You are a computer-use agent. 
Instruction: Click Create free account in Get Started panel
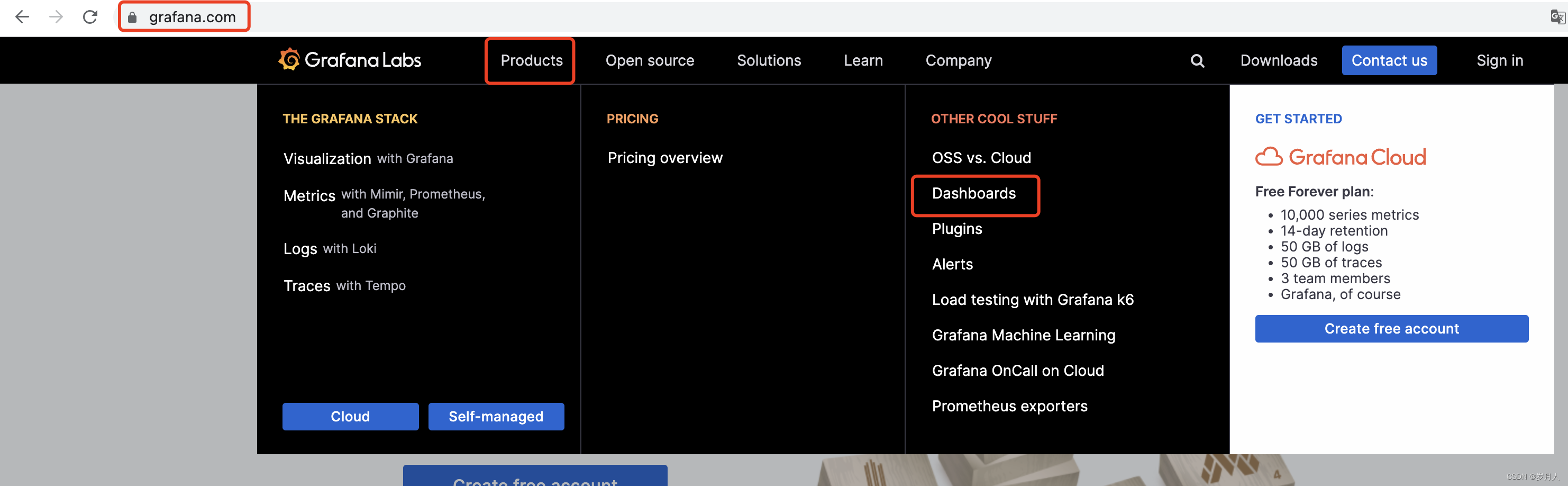pos(1391,329)
